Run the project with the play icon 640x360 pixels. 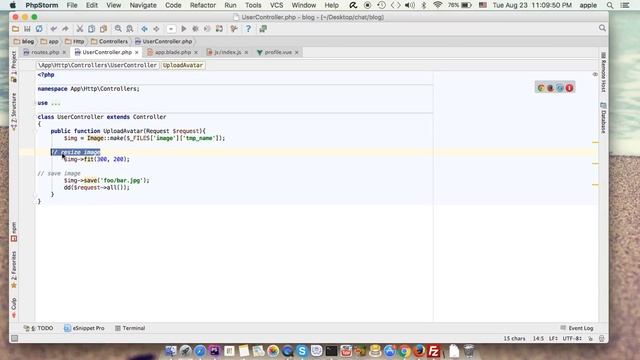pyautogui.click(x=184, y=29)
